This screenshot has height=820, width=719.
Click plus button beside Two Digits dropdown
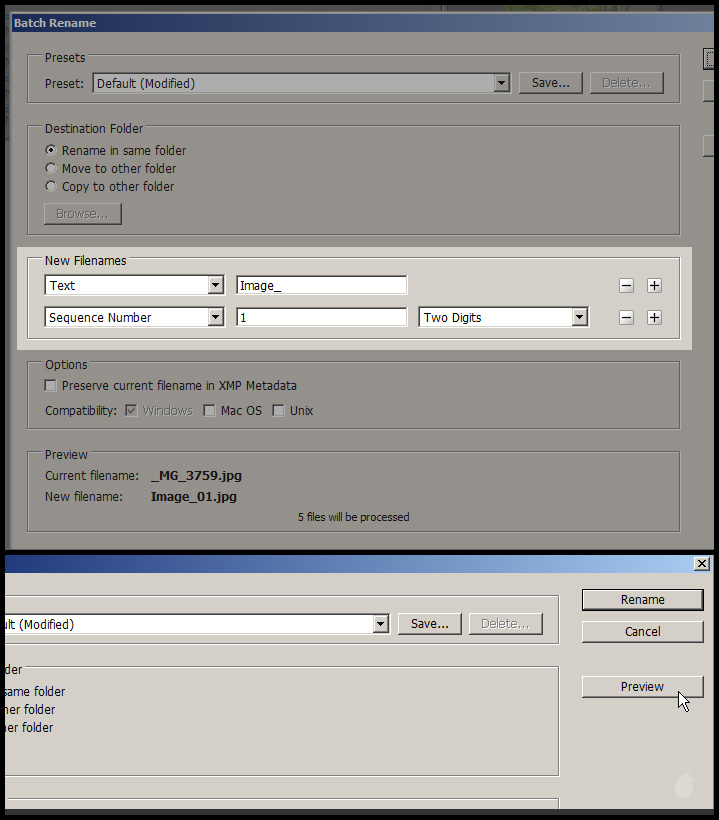click(654, 318)
